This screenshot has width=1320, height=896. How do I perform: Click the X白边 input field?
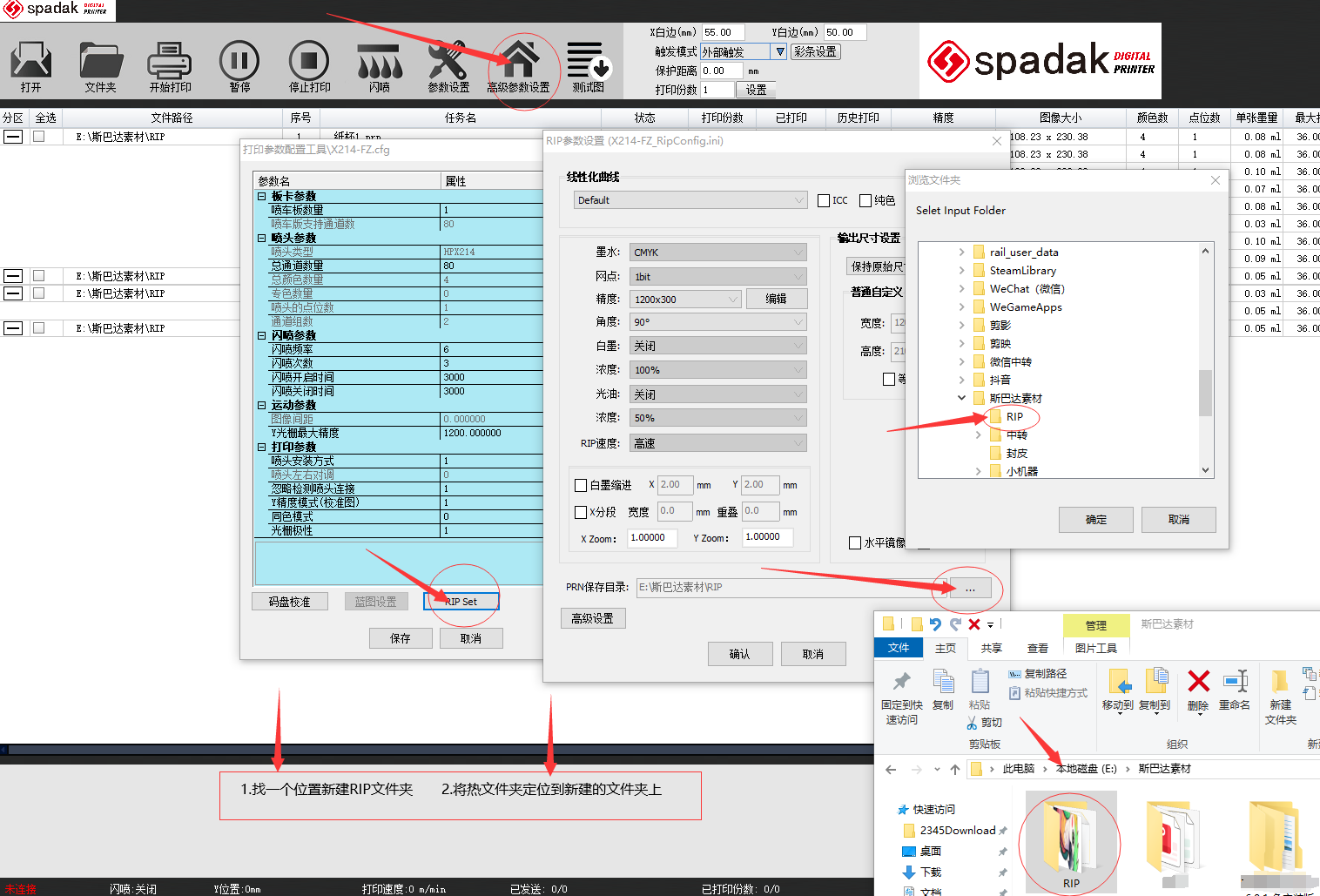(x=723, y=32)
